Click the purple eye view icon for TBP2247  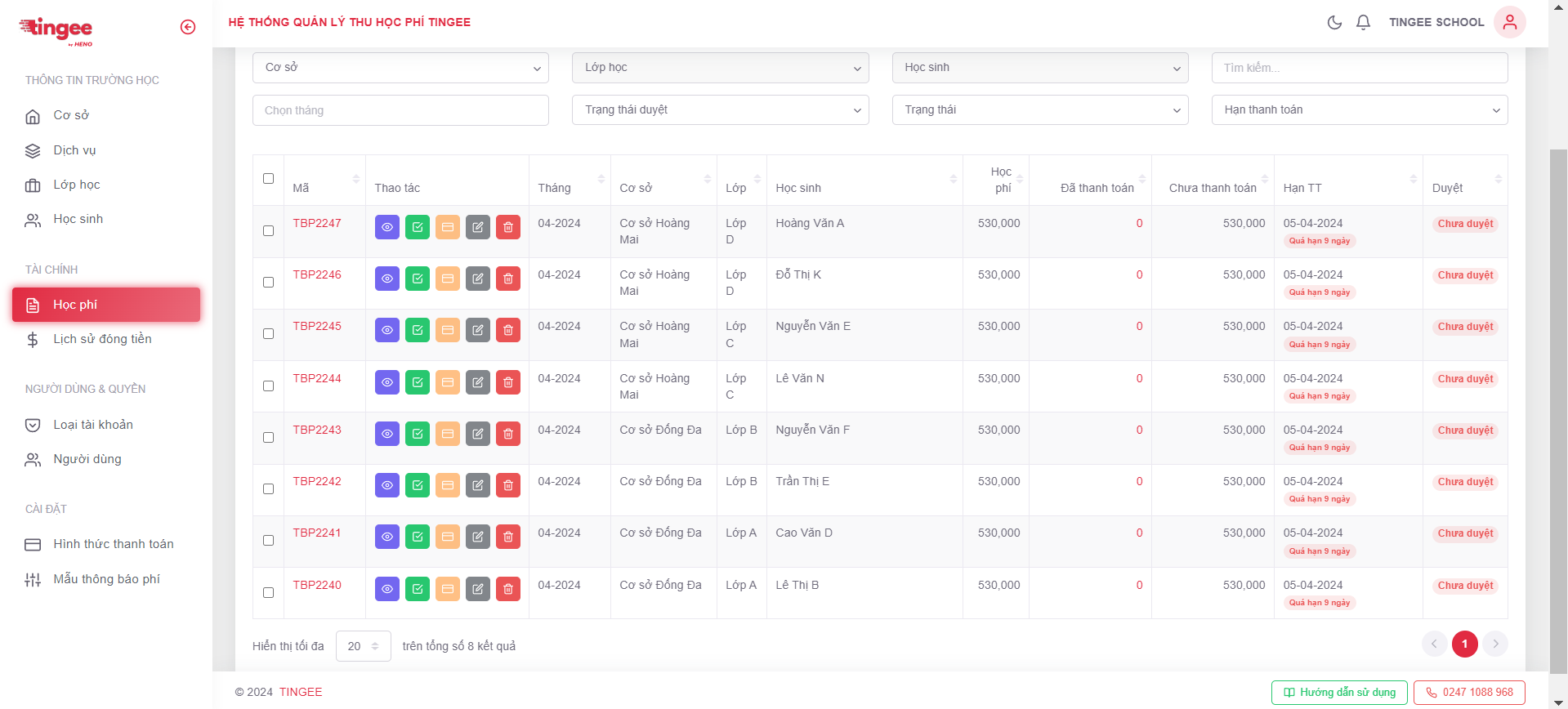(x=387, y=227)
